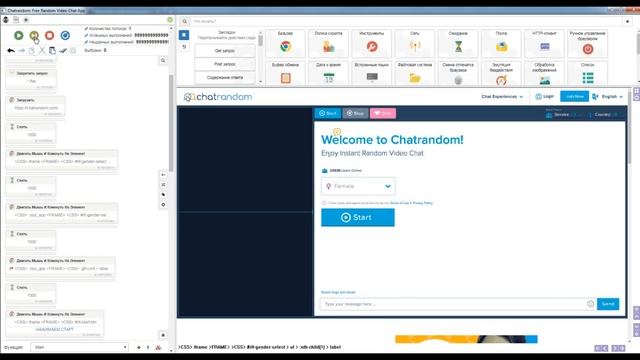Tick the Terms of Use agreement checkbox
The width and height of the screenshot is (640, 360).
[x=324, y=203]
